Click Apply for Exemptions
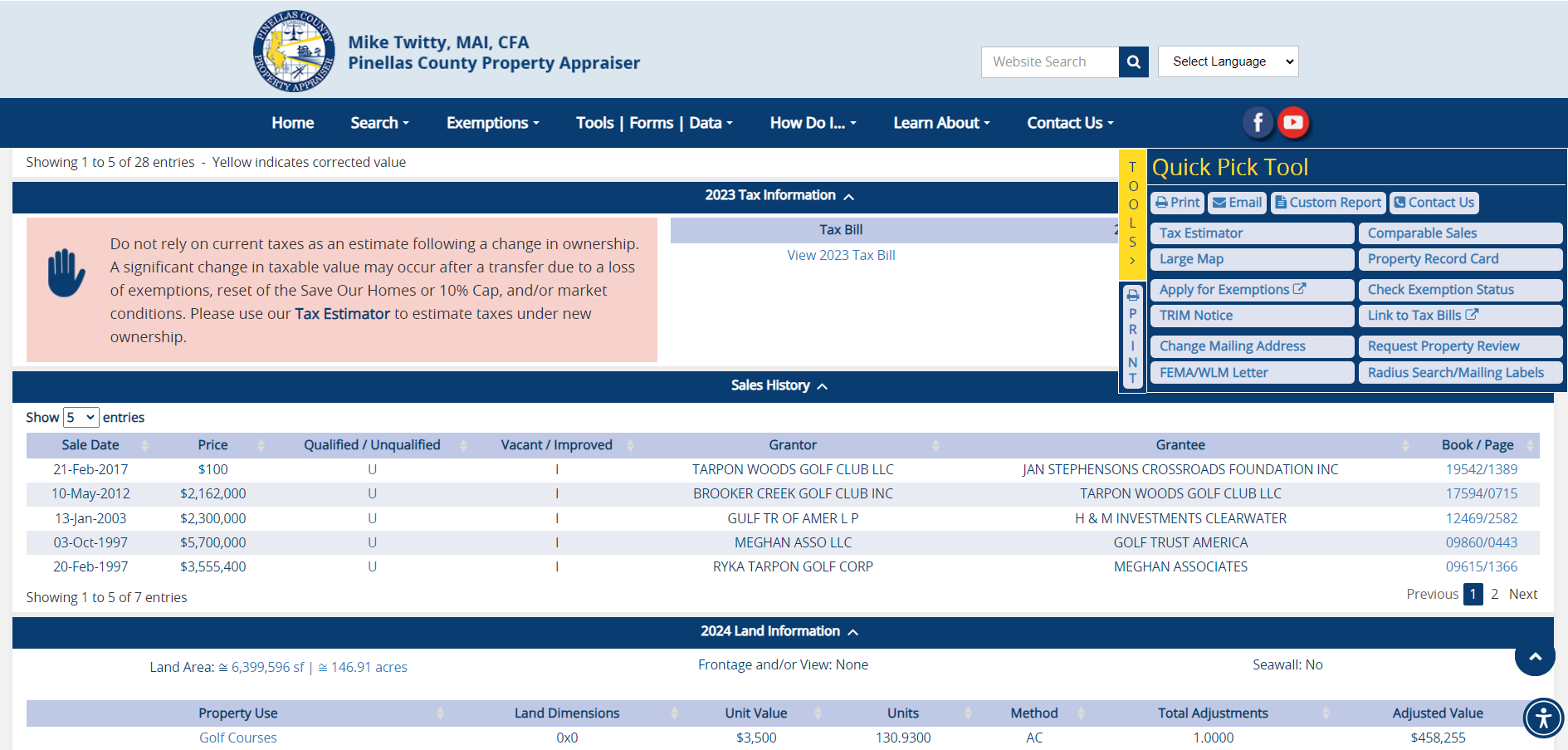 coord(1252,290)
